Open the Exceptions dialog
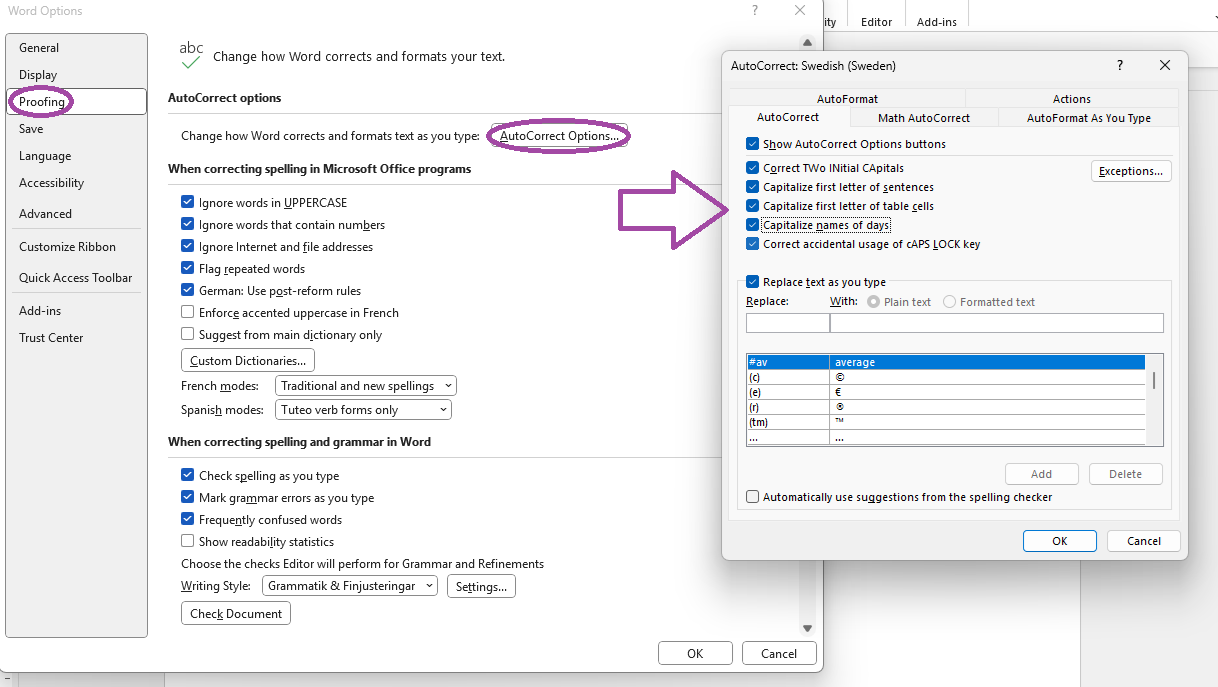The width and height of the screenshot is (1218, 687). coord(1131,170)
